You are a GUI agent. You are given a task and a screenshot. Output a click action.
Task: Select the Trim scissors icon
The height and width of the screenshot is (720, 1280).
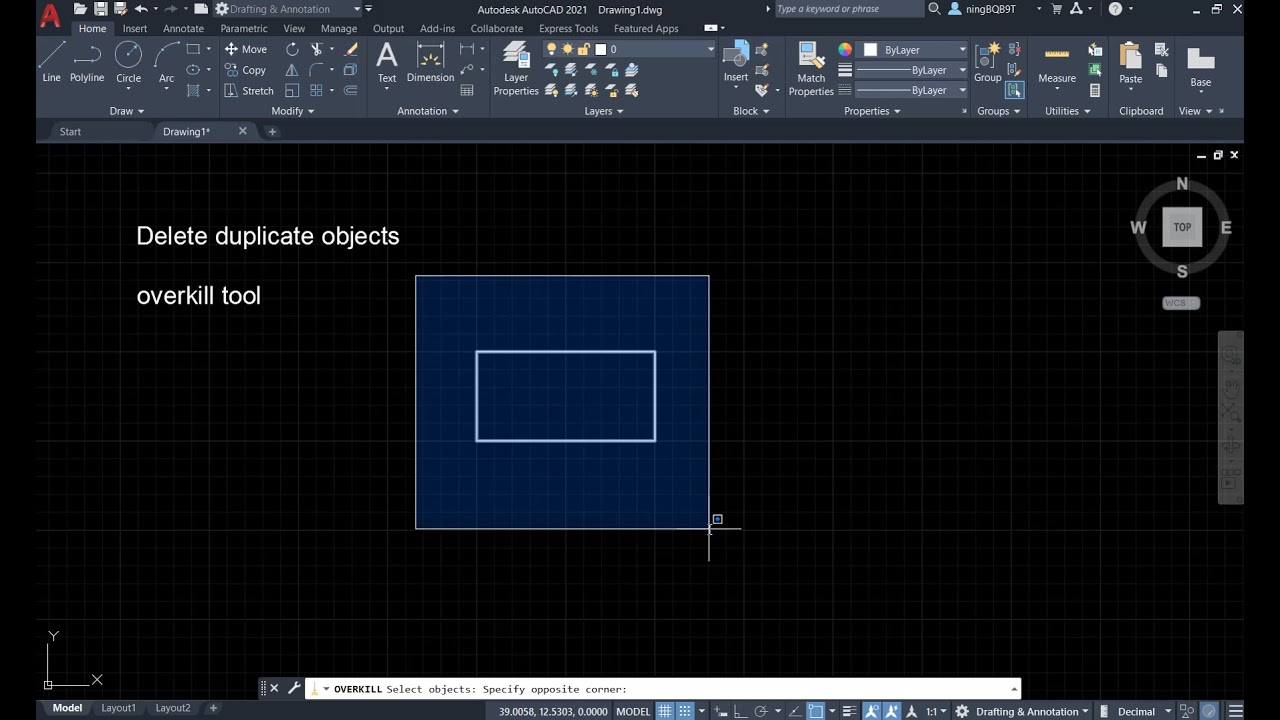pos(317,49)
